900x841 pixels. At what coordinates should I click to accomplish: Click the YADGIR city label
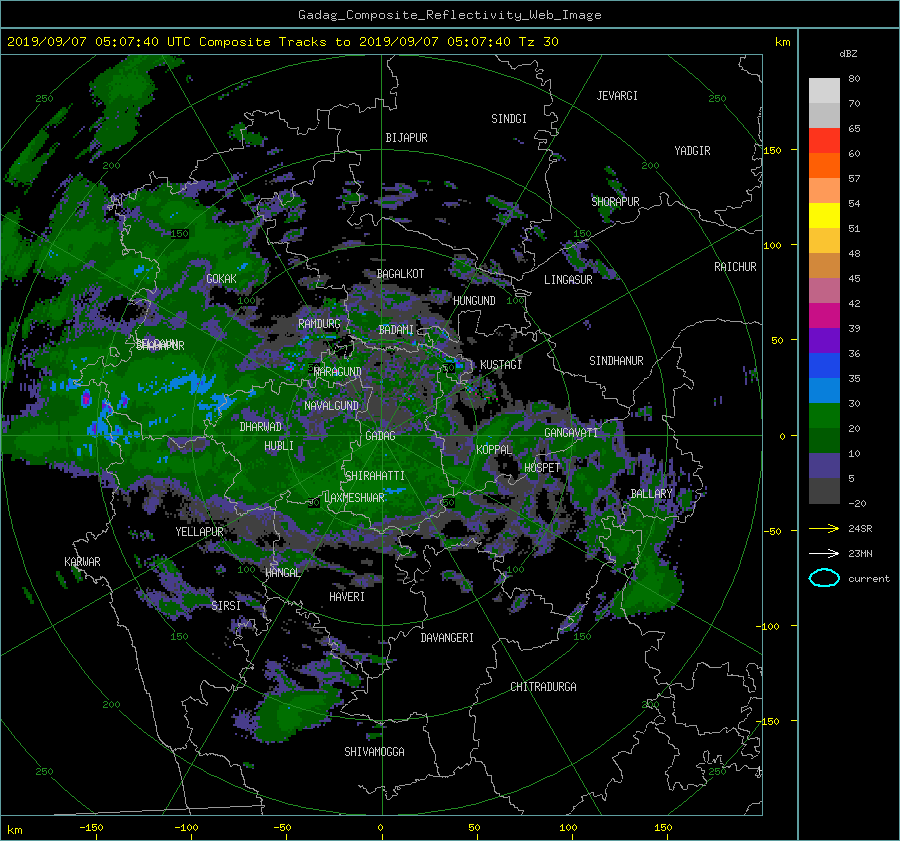(x=692, y=151)
